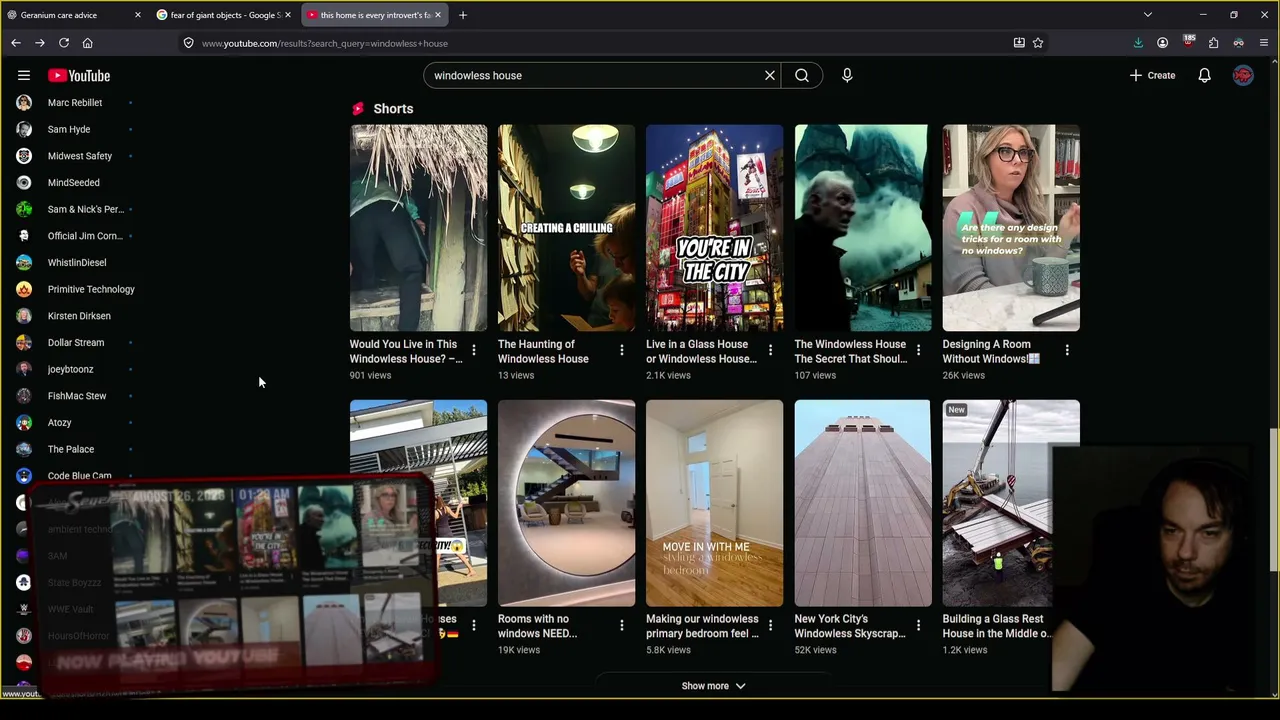Open options for Would You Live in This Windowless House short
This screenshot has width=1280, height=720.
[x=474, y=350]
